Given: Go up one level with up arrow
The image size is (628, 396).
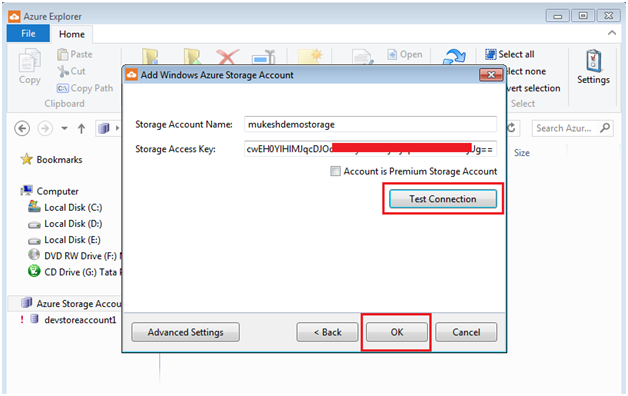Looking at the screenshot, I should (81, 129).
